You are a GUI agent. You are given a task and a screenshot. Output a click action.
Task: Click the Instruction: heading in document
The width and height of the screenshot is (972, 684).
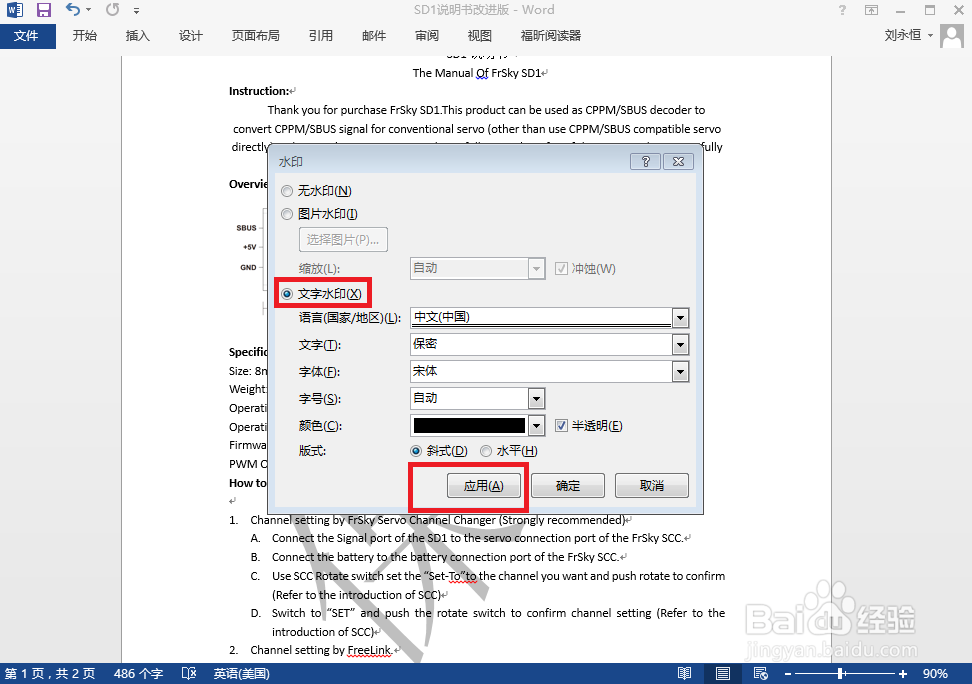259,91
